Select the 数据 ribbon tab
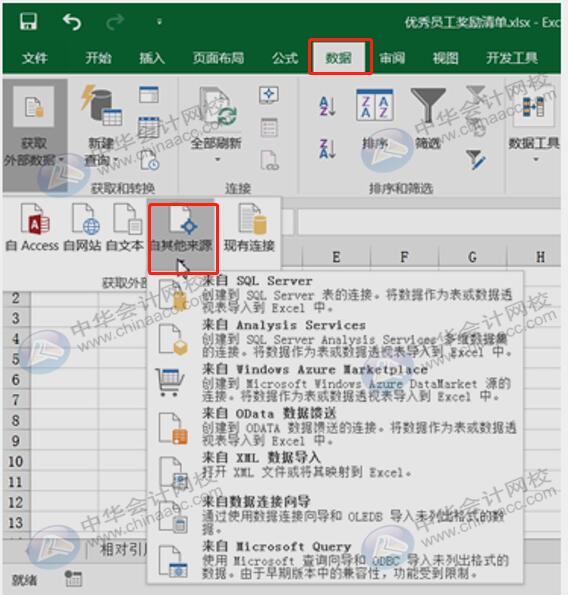568x595 pixels. (339, 58)
